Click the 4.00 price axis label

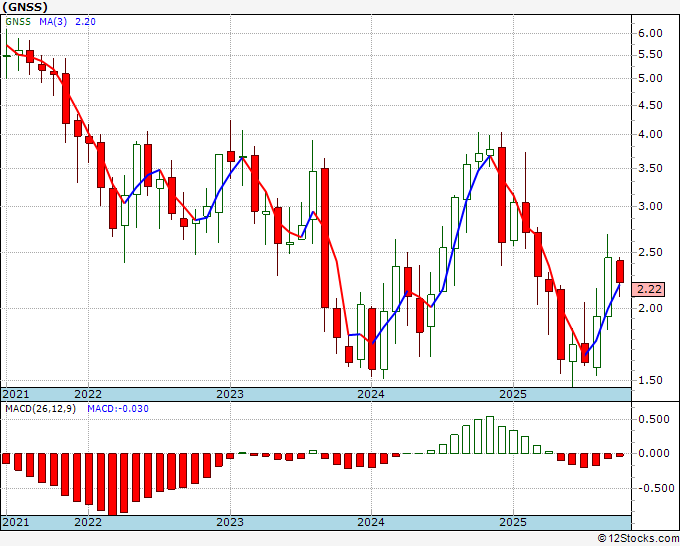(650, 134)
